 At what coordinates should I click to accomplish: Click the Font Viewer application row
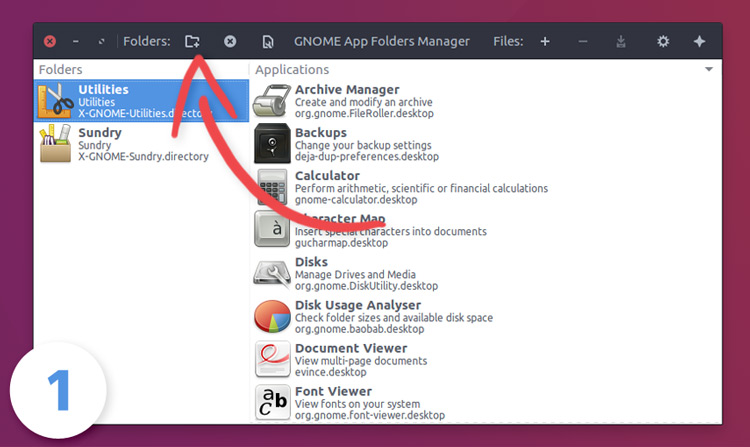tap(485, 403)
